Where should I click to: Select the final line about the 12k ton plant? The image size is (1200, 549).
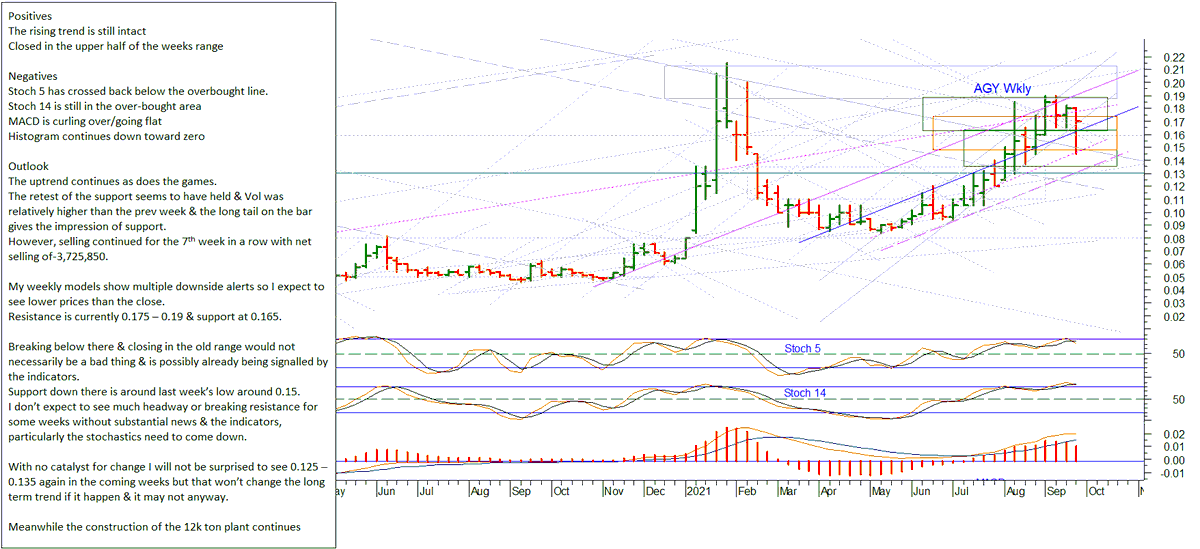click(153, 526)
